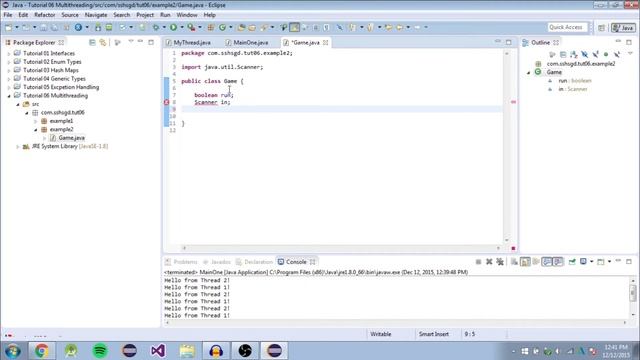Toggle Hide Local Types in Outline toolbar
640x360 pixels.
click(x=617, y=54)
